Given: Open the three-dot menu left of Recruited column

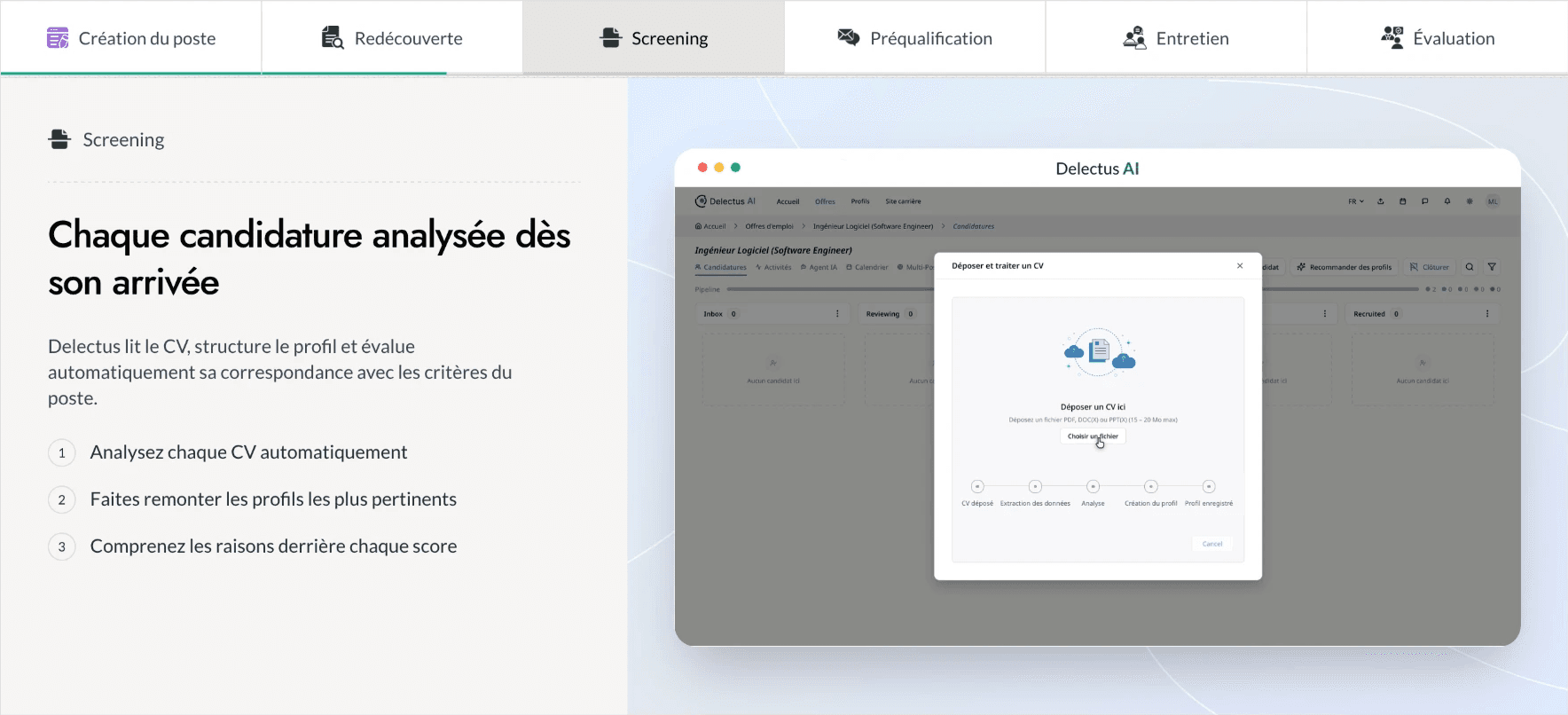Looking at the screenshot, I should click(1325, 314).
